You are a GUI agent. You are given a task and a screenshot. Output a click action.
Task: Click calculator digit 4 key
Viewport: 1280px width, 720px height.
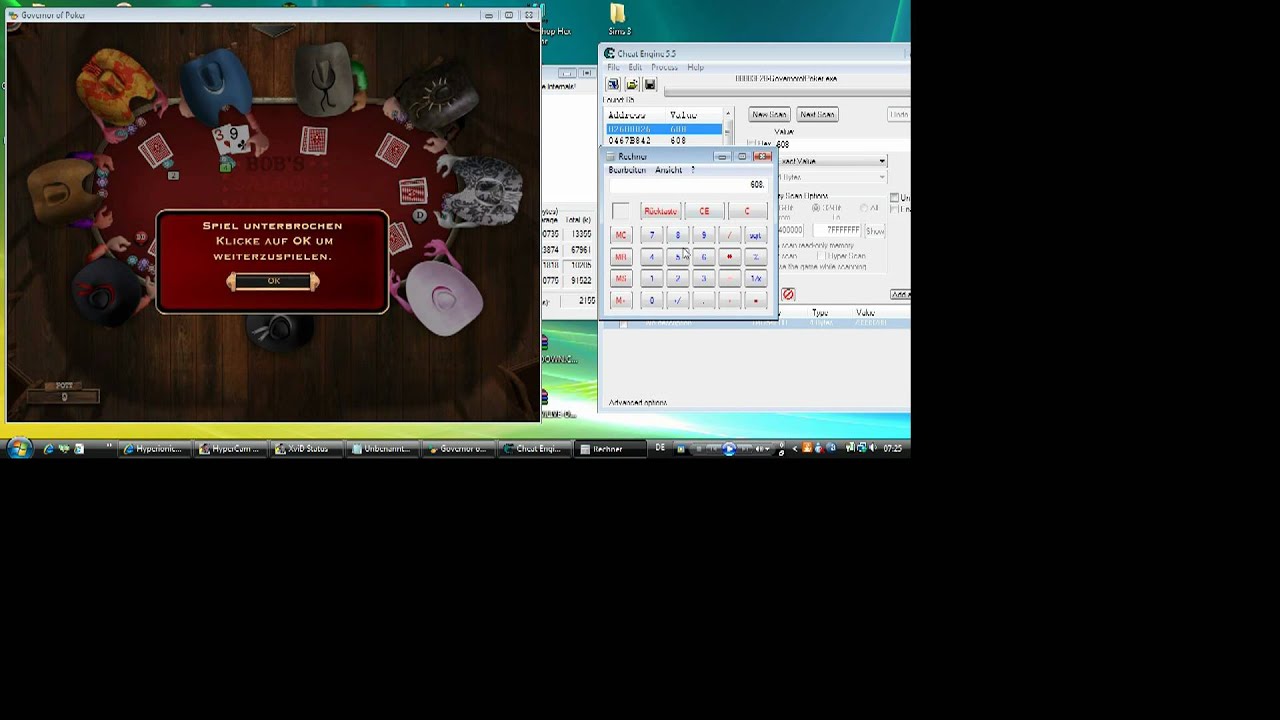651,257
